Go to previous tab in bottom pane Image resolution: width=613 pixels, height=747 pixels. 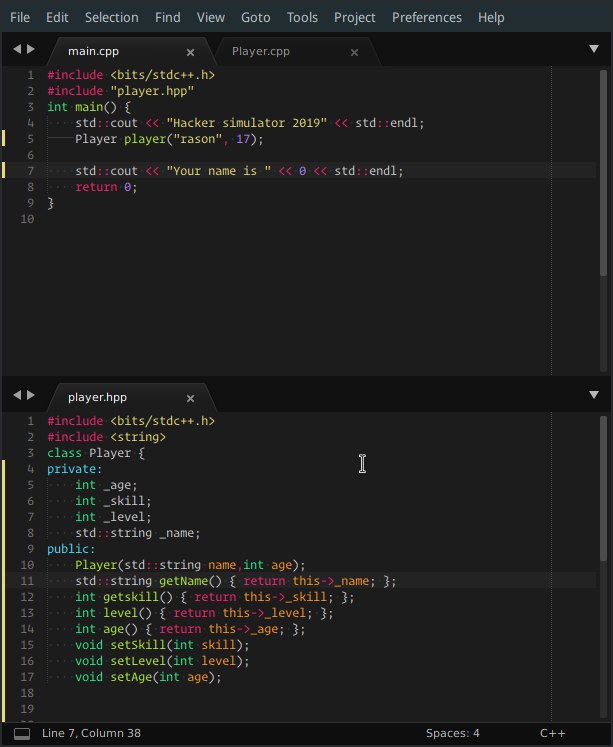coord(17,394)
